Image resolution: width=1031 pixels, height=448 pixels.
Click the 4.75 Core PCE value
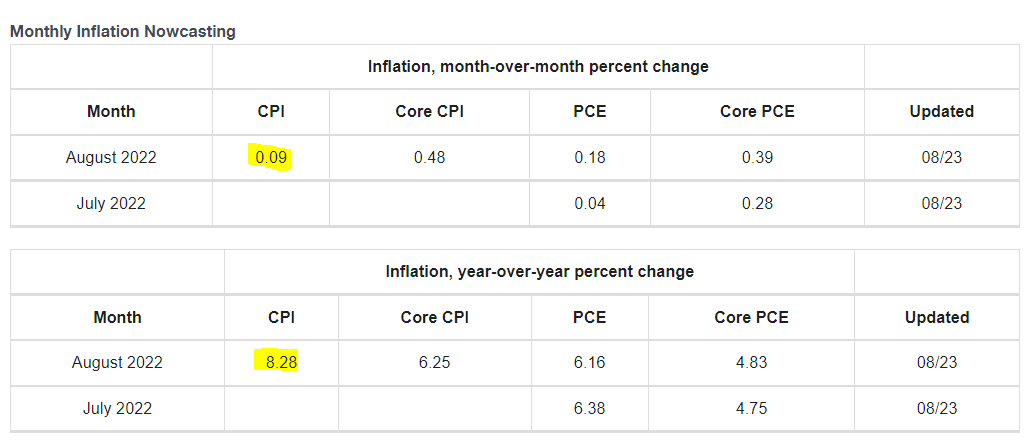click(751, 408)
